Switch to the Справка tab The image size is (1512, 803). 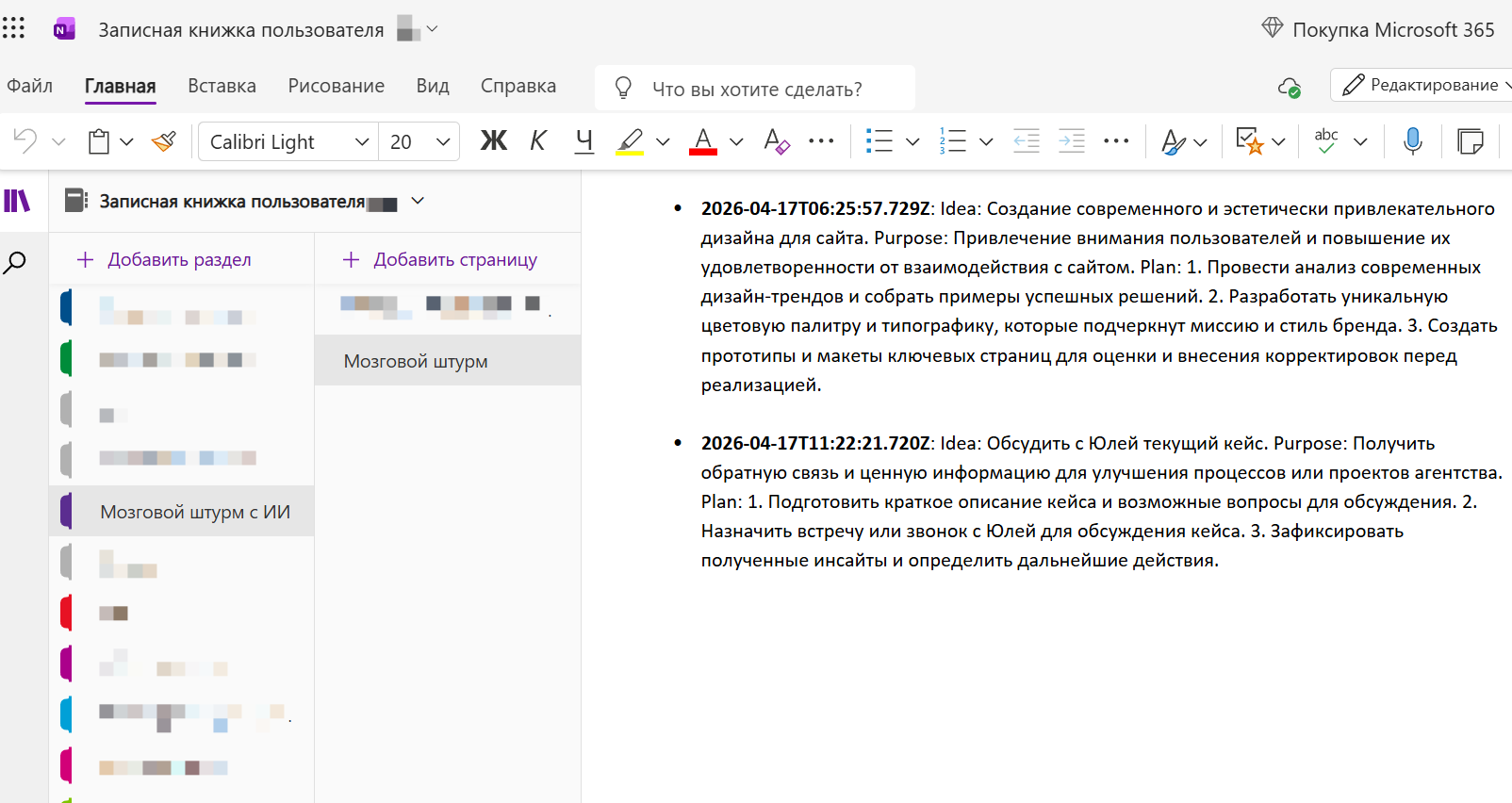pyautogui.click(x=518, y=86)
